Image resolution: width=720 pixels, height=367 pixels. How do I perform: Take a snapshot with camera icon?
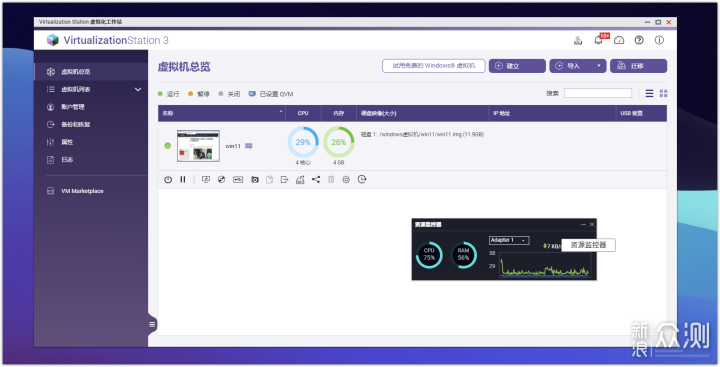255,180
